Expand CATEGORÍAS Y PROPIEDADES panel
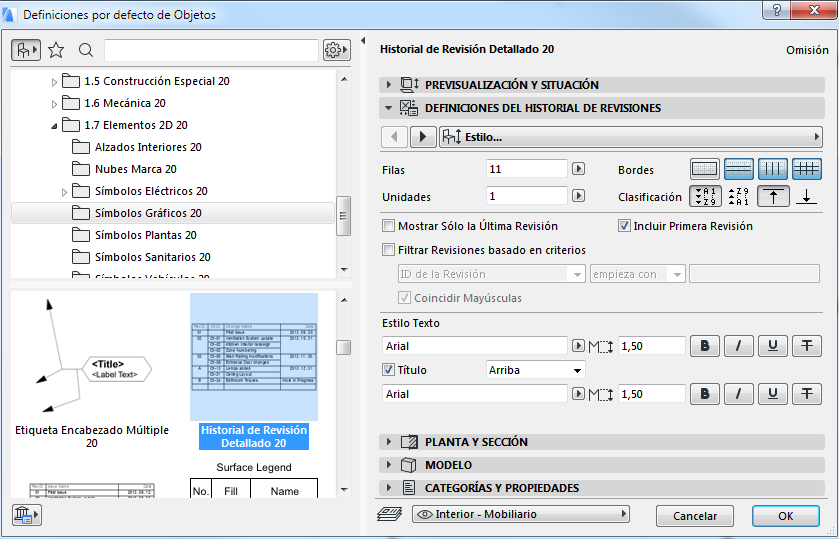The height and width of the screenshot is (539, 839). 602,488
